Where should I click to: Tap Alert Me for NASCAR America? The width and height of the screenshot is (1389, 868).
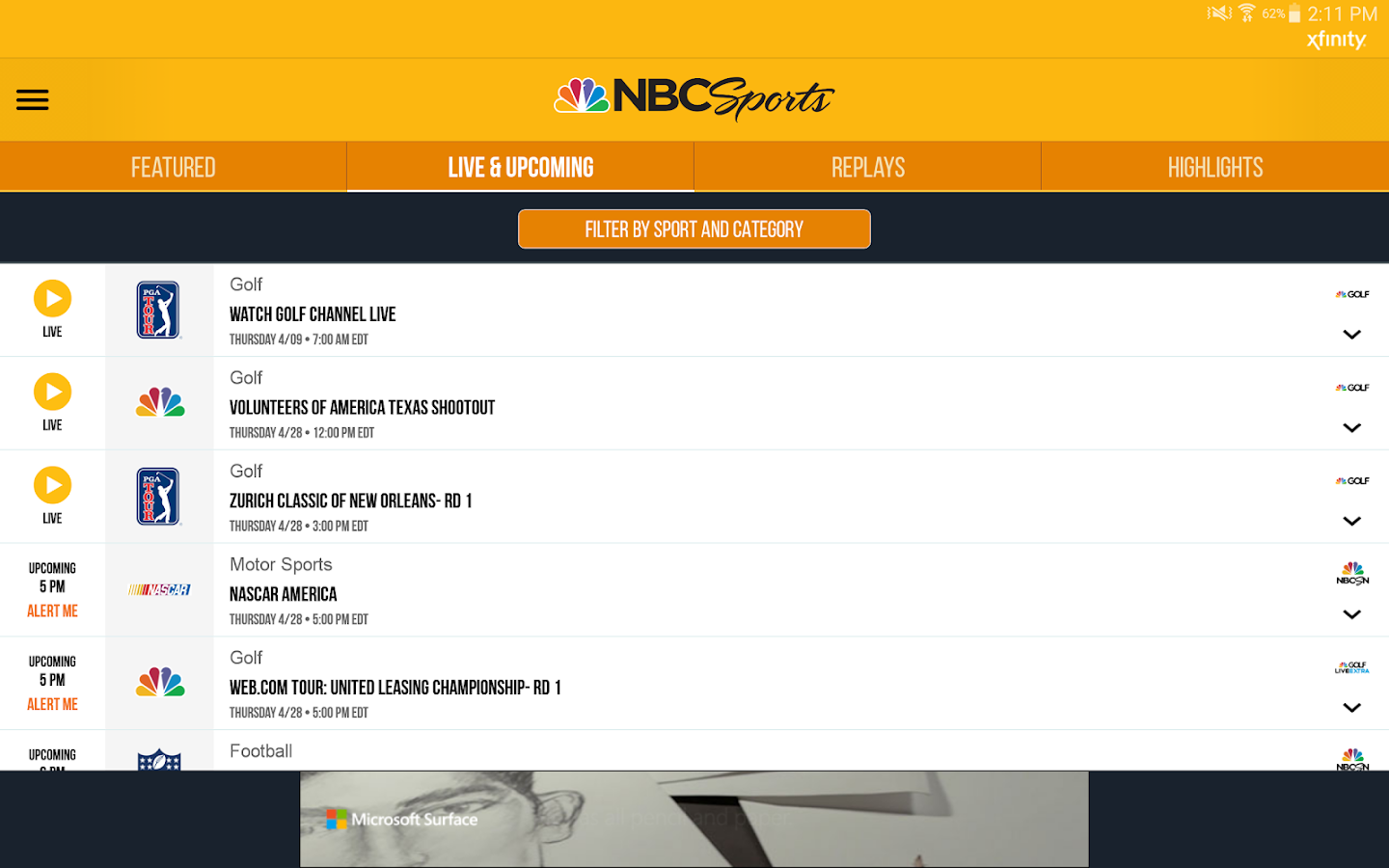52,610
